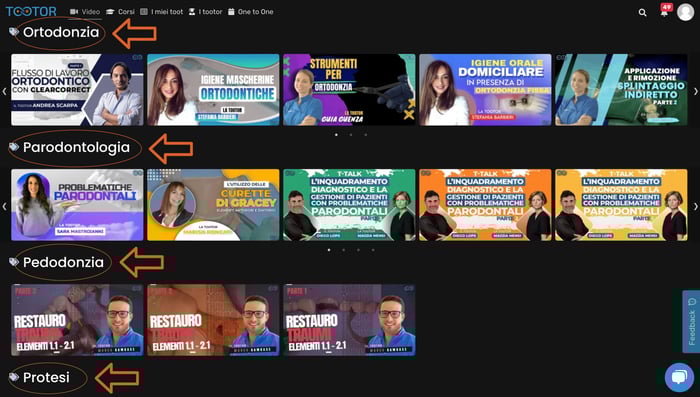Viewport: 700px width, 397px height.
Task: Advance Parodontologia carousel with right chevron
Action: (696, 206)
